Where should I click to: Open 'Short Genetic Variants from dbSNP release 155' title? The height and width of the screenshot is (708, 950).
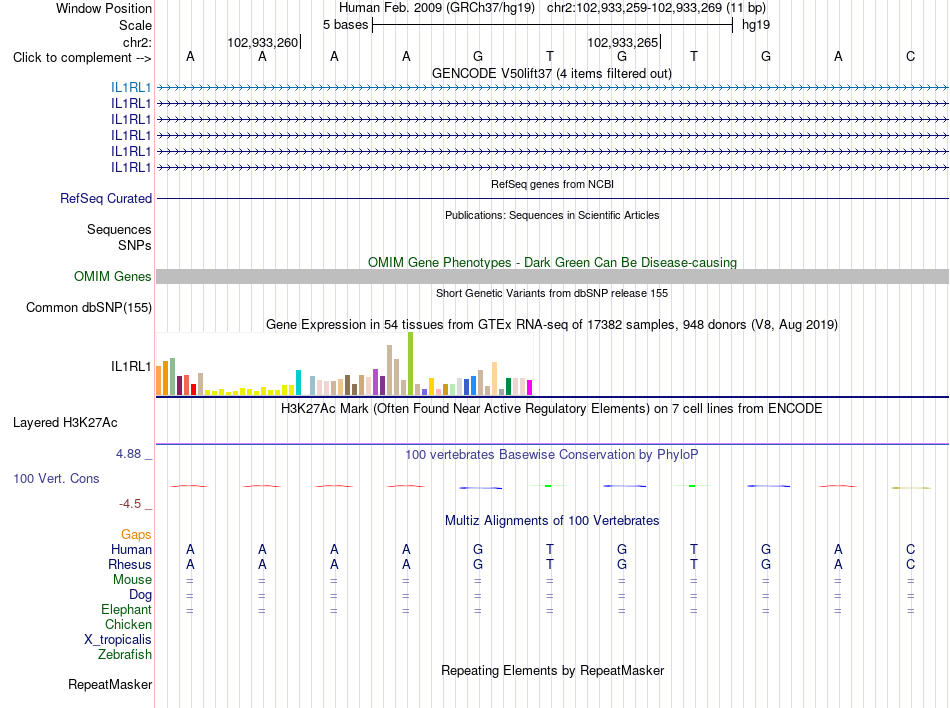552,293
